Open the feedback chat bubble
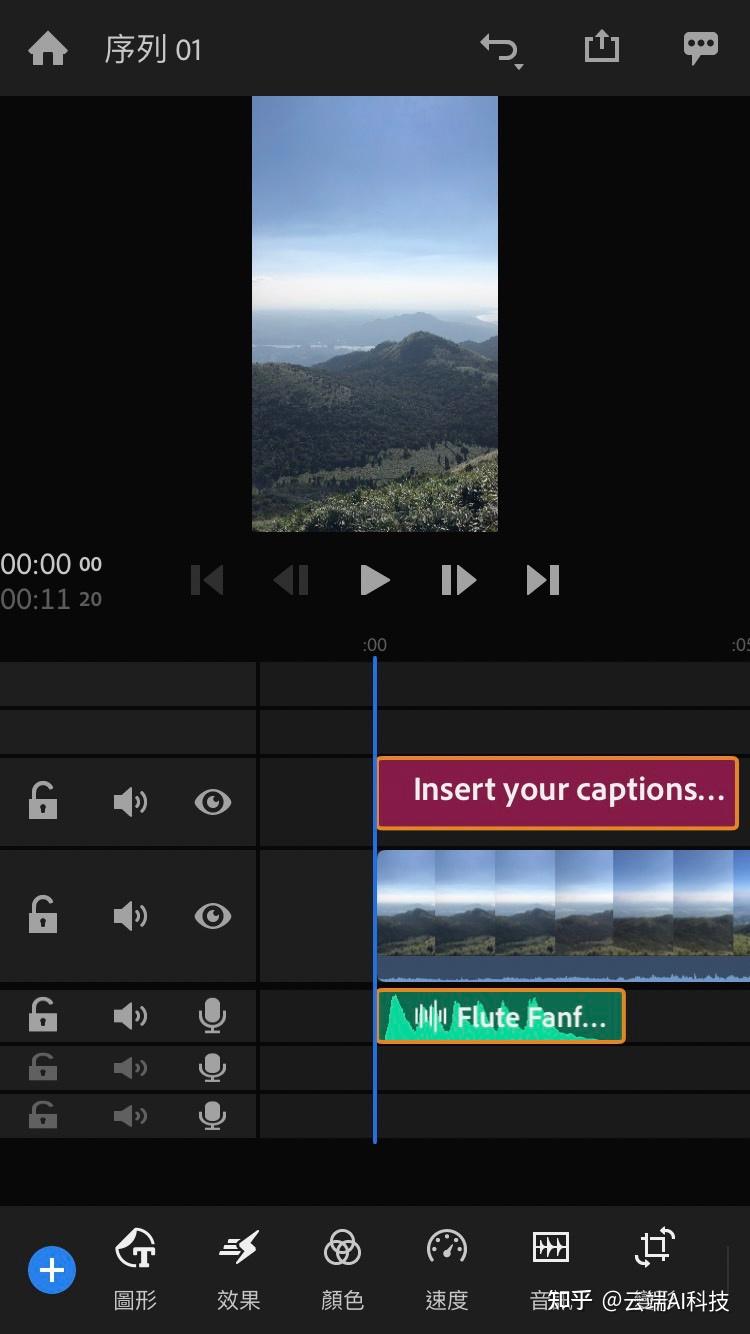This screenshot has height=1334, width=750. click(700, 49)
